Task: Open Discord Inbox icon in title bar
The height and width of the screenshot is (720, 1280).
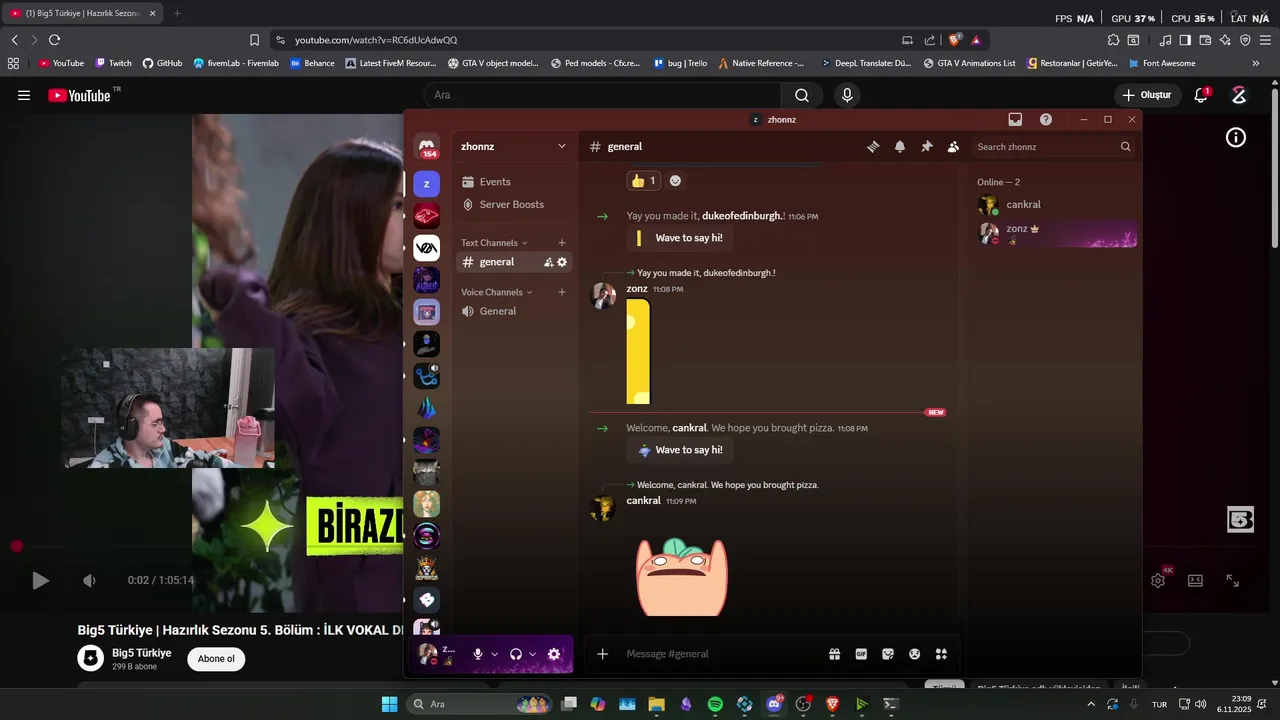Action: [1015, 119]
